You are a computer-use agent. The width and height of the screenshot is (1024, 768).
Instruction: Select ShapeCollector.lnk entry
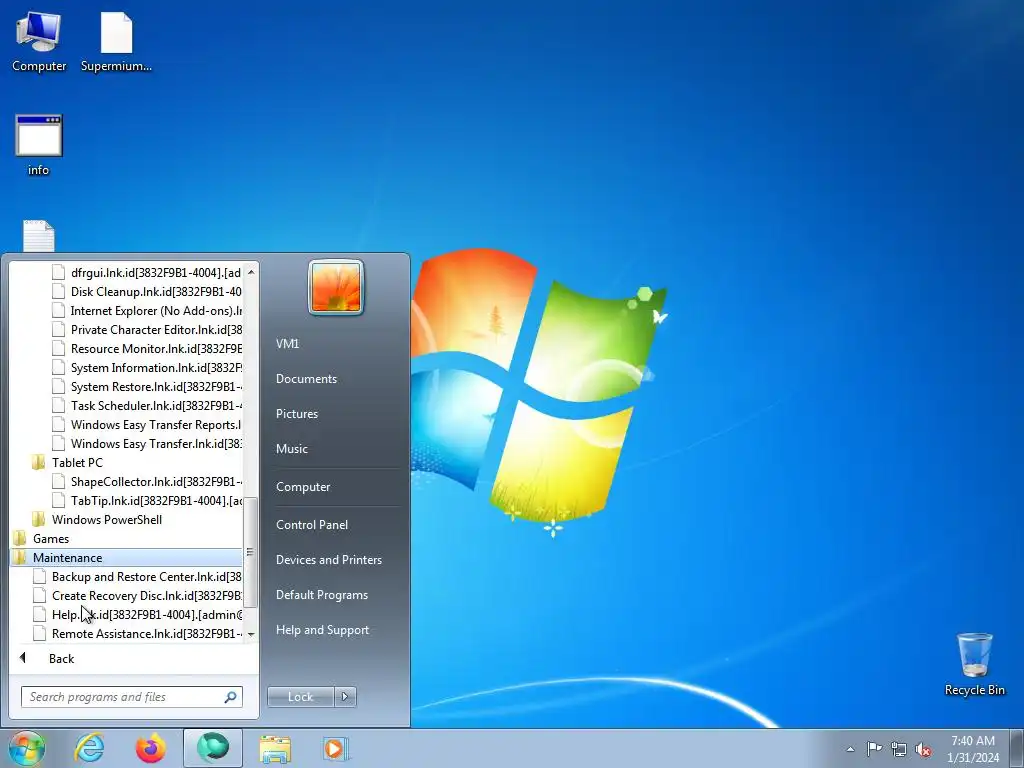(146, 482)
